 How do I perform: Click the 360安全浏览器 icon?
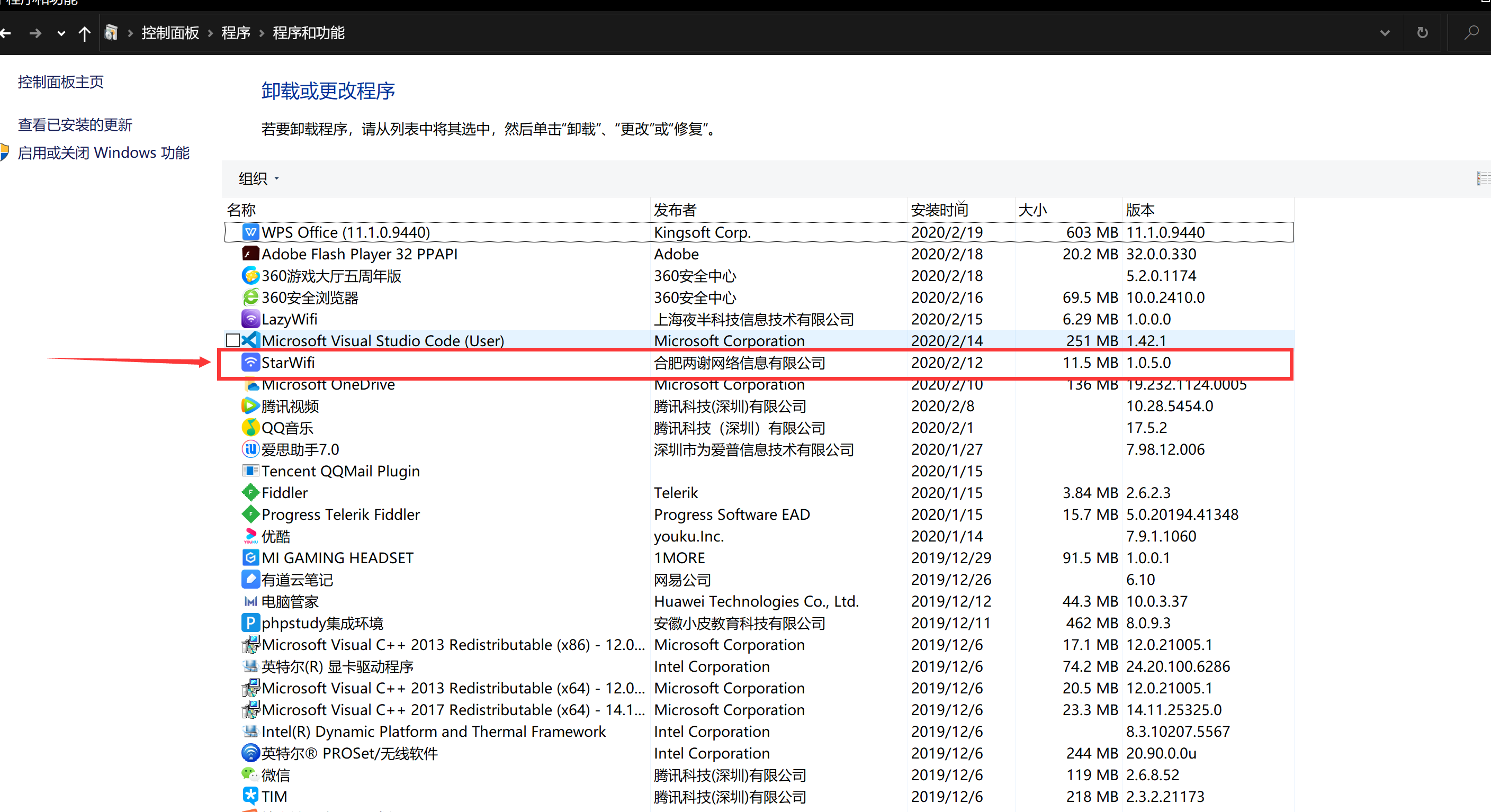(250, 297)
